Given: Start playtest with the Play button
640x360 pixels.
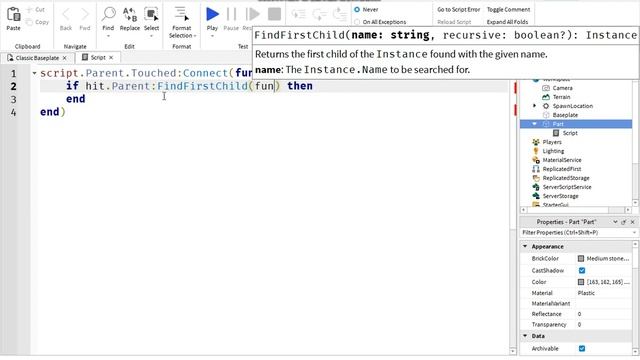Looking at the screenshot, I should coord(212,14).
